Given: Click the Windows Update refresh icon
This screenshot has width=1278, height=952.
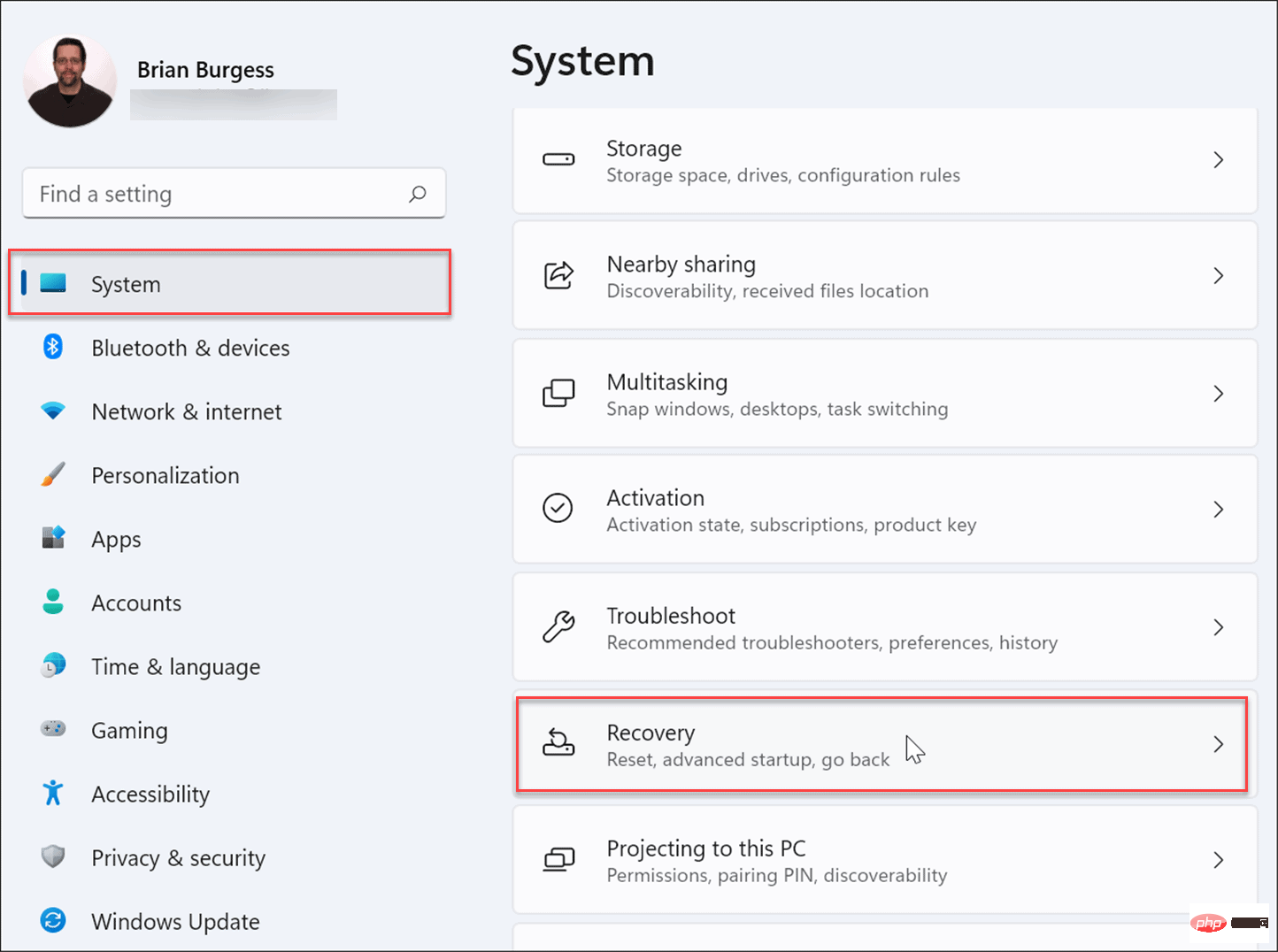Looking at the screenshot, I should [x=53, y=921].
